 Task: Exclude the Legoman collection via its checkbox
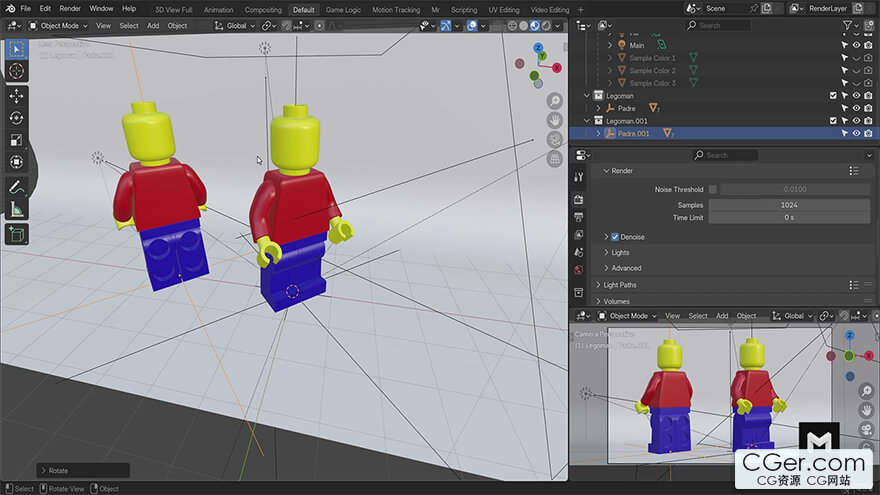833,96
